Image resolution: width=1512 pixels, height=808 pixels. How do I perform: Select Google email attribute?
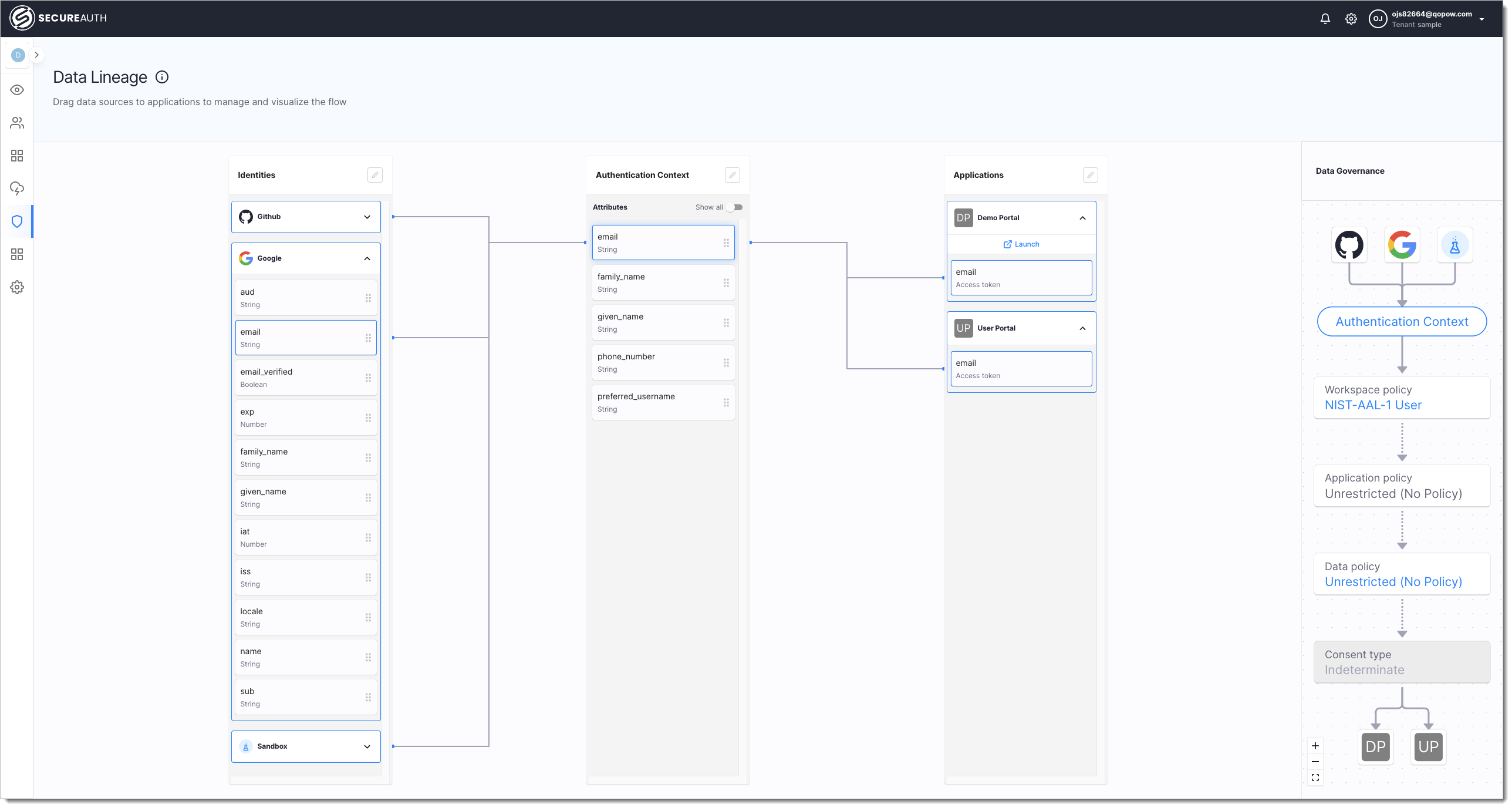pos(306,338)
